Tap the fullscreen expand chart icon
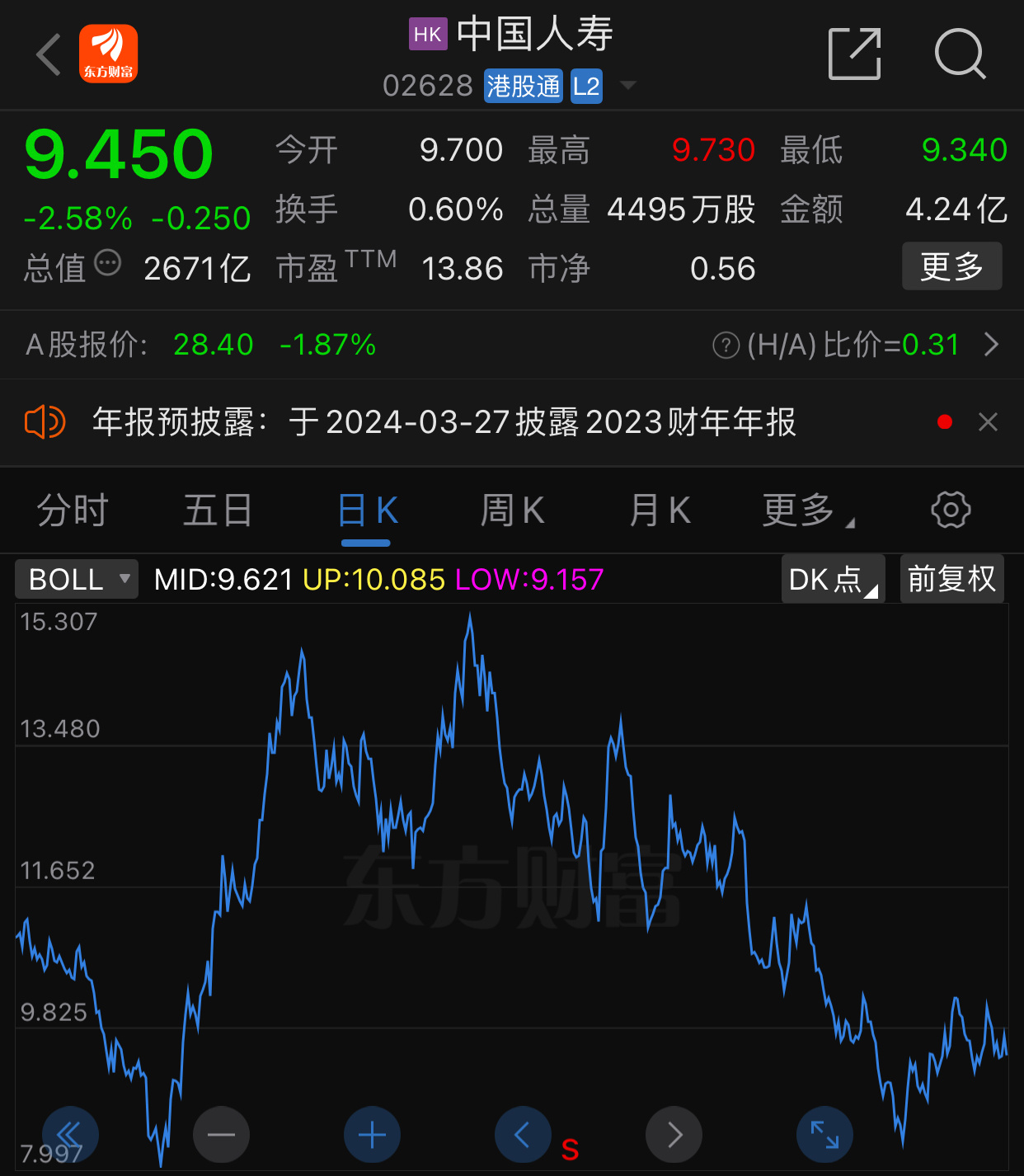 click(x=824, y=1135)
